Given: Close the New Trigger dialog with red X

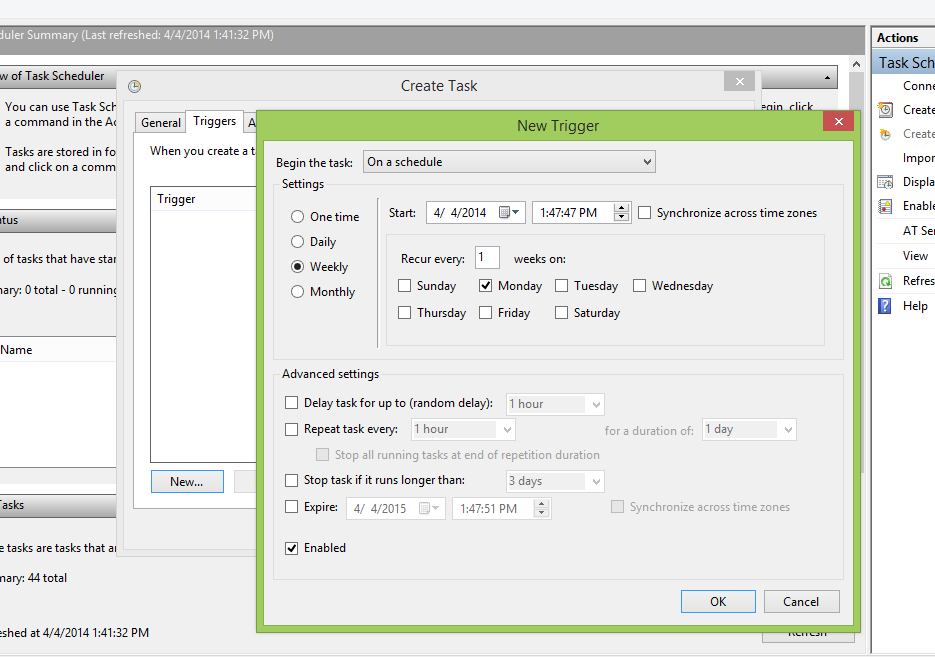Looking at the screenshot, I should point(838,122).
